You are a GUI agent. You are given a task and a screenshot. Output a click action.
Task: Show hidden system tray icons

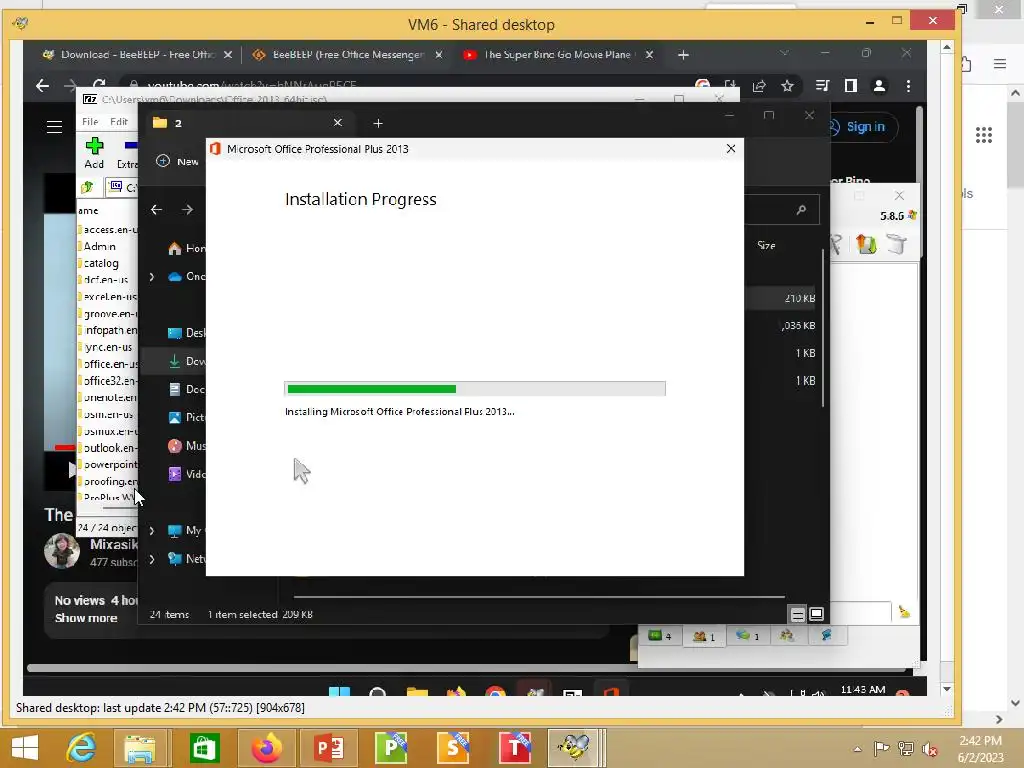click(x=857, y=749)
